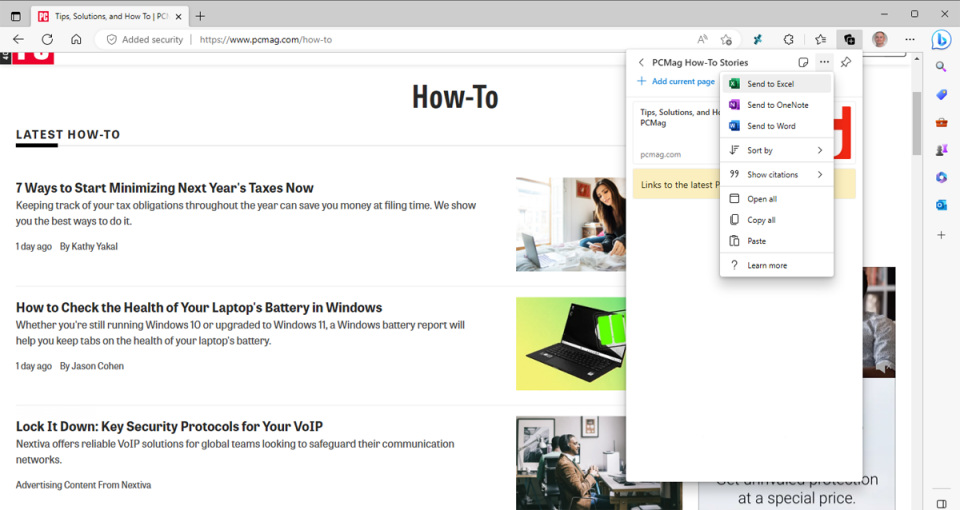Screen dimensions: 960x510
Task: Open the Favorites list icon
Action: 820,39
